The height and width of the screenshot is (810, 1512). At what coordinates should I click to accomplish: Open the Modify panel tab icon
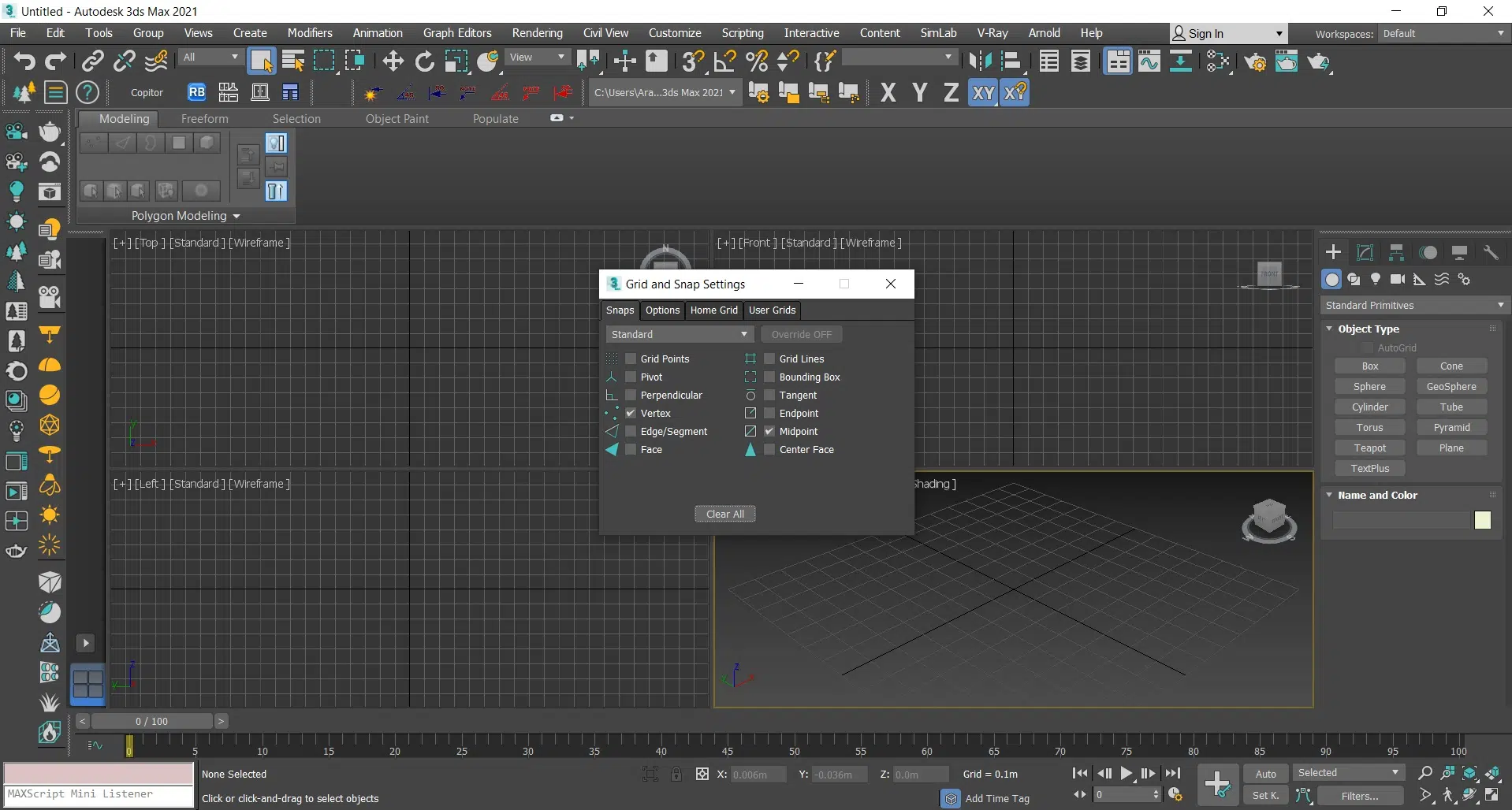[x=1365, y=252]
